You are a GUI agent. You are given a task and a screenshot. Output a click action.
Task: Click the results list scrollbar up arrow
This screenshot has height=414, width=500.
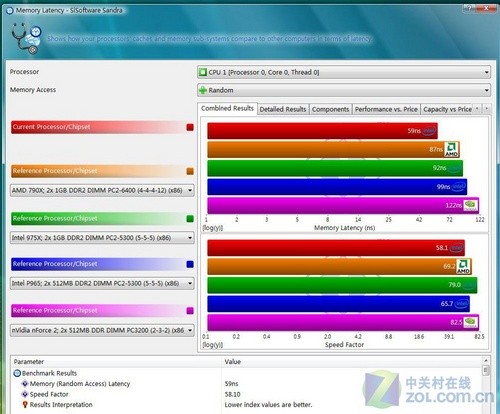click(486, 361)
